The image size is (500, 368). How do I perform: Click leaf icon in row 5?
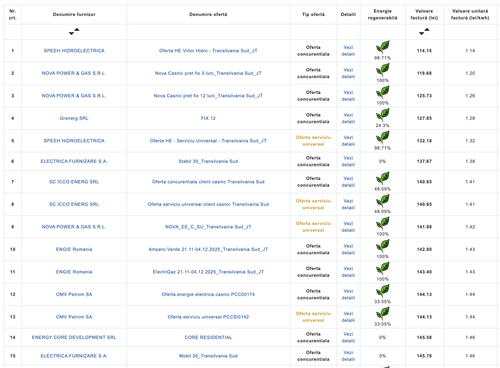(382, 137)
